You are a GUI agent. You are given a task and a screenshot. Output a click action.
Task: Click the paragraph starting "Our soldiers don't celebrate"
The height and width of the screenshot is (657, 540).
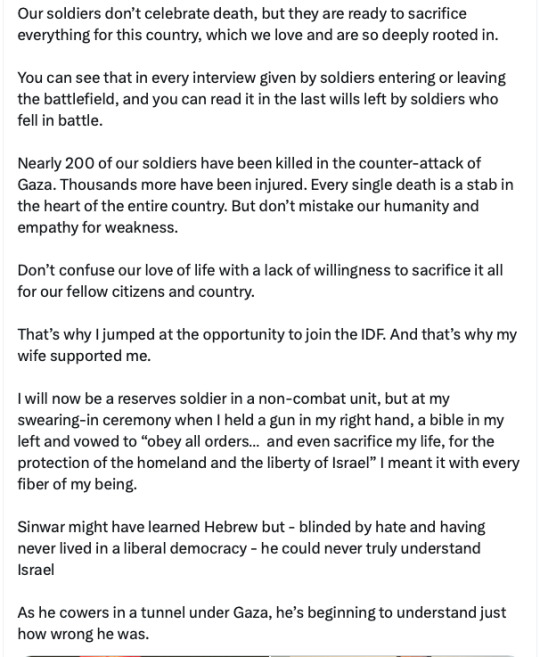(x=258, y=24)
